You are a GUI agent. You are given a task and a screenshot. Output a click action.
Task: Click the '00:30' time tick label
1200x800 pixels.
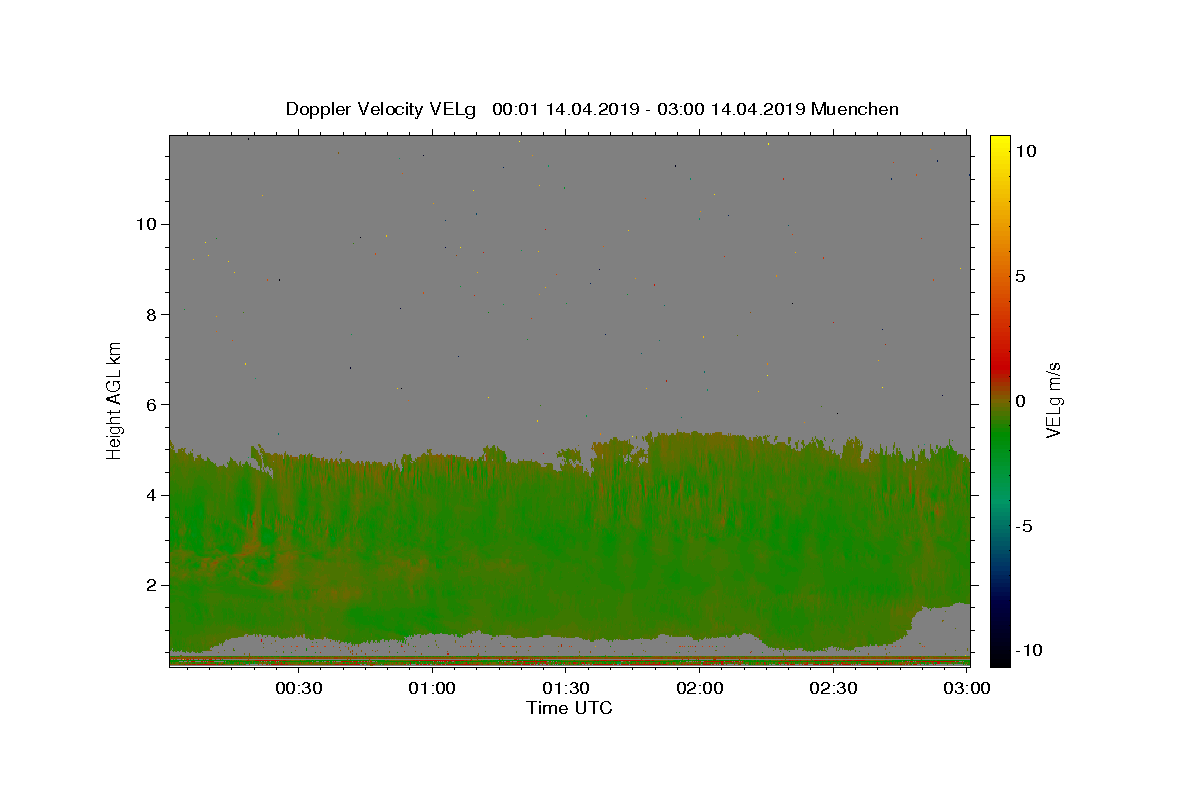pyautogui.click(x=298, y=688)
